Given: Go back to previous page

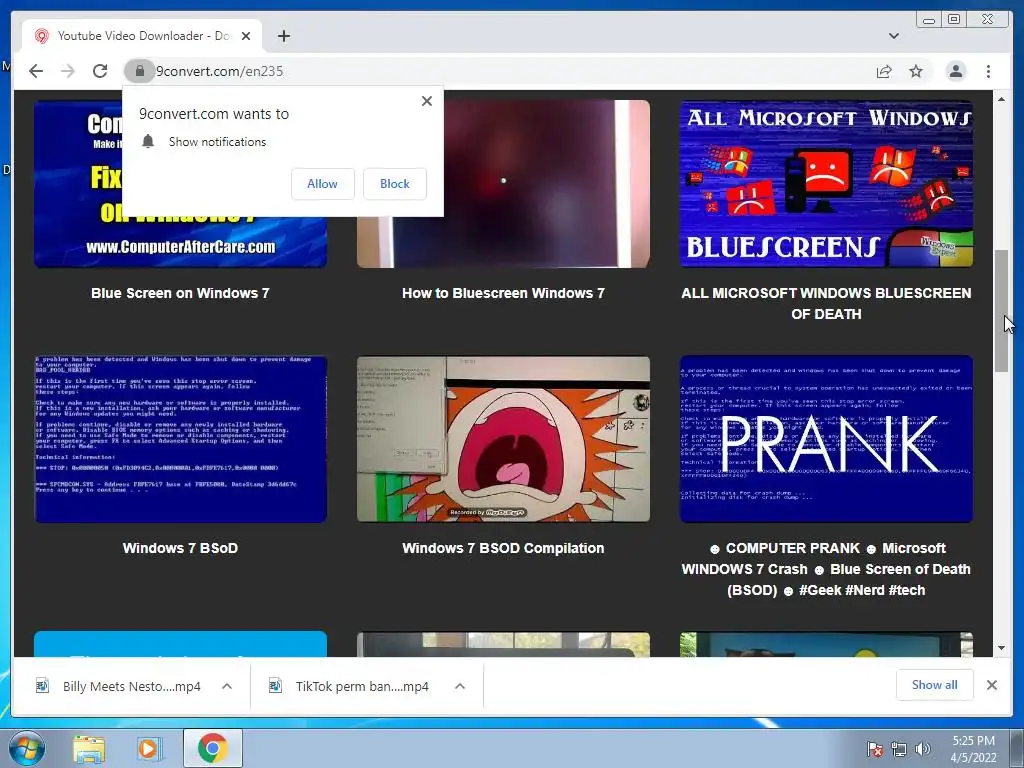Looking at the screenshot, I should 36,71.
